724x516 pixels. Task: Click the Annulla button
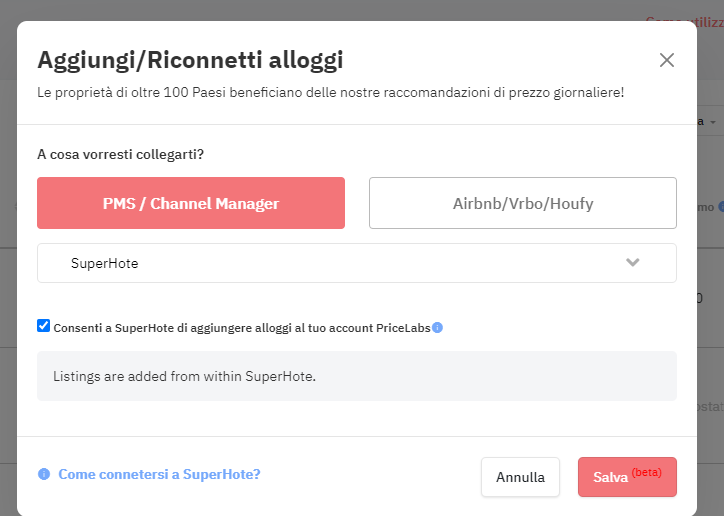tap(520, 477)
